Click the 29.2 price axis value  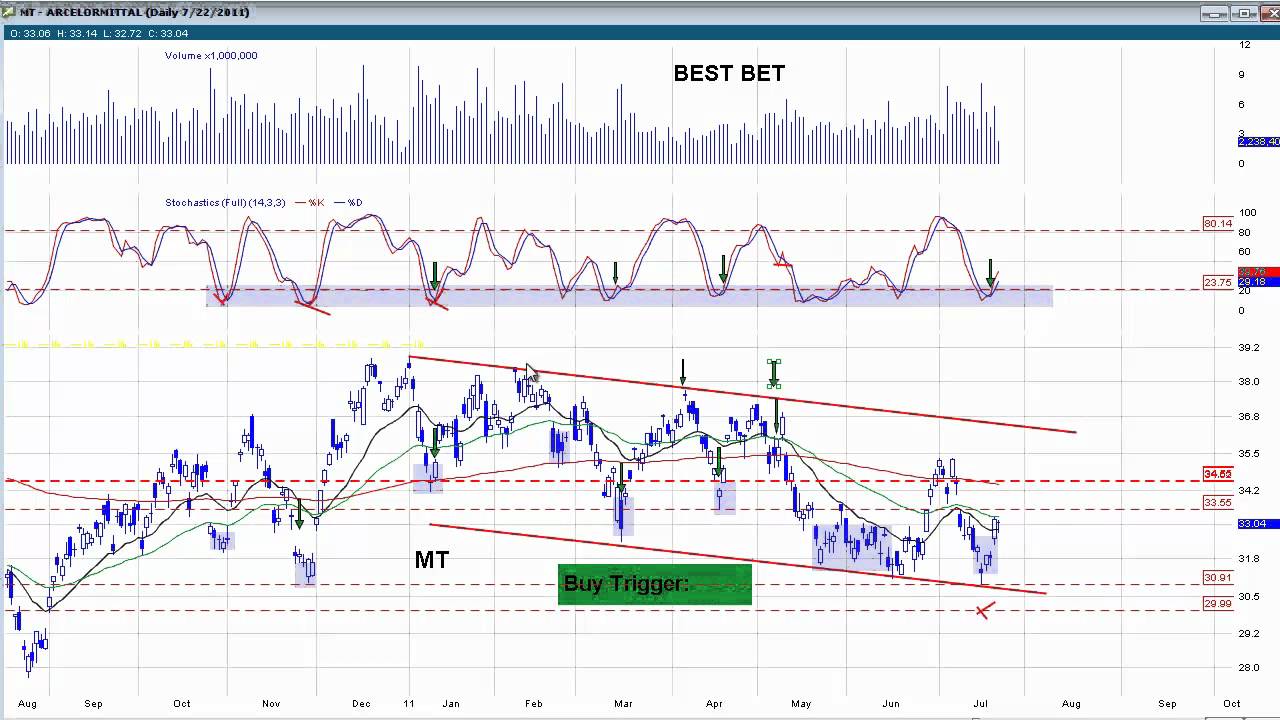1248,634
